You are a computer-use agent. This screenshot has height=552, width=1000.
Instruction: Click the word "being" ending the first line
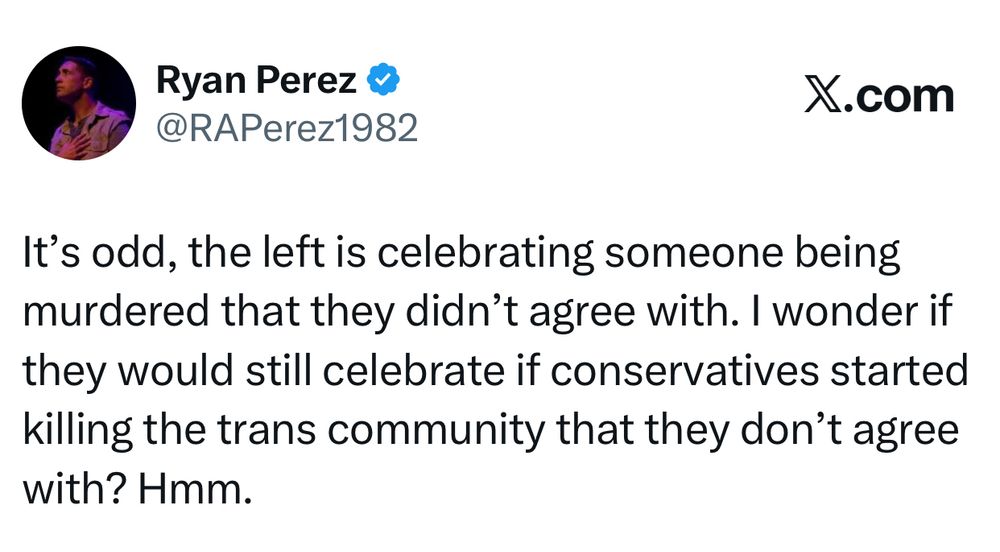point(847,253)
